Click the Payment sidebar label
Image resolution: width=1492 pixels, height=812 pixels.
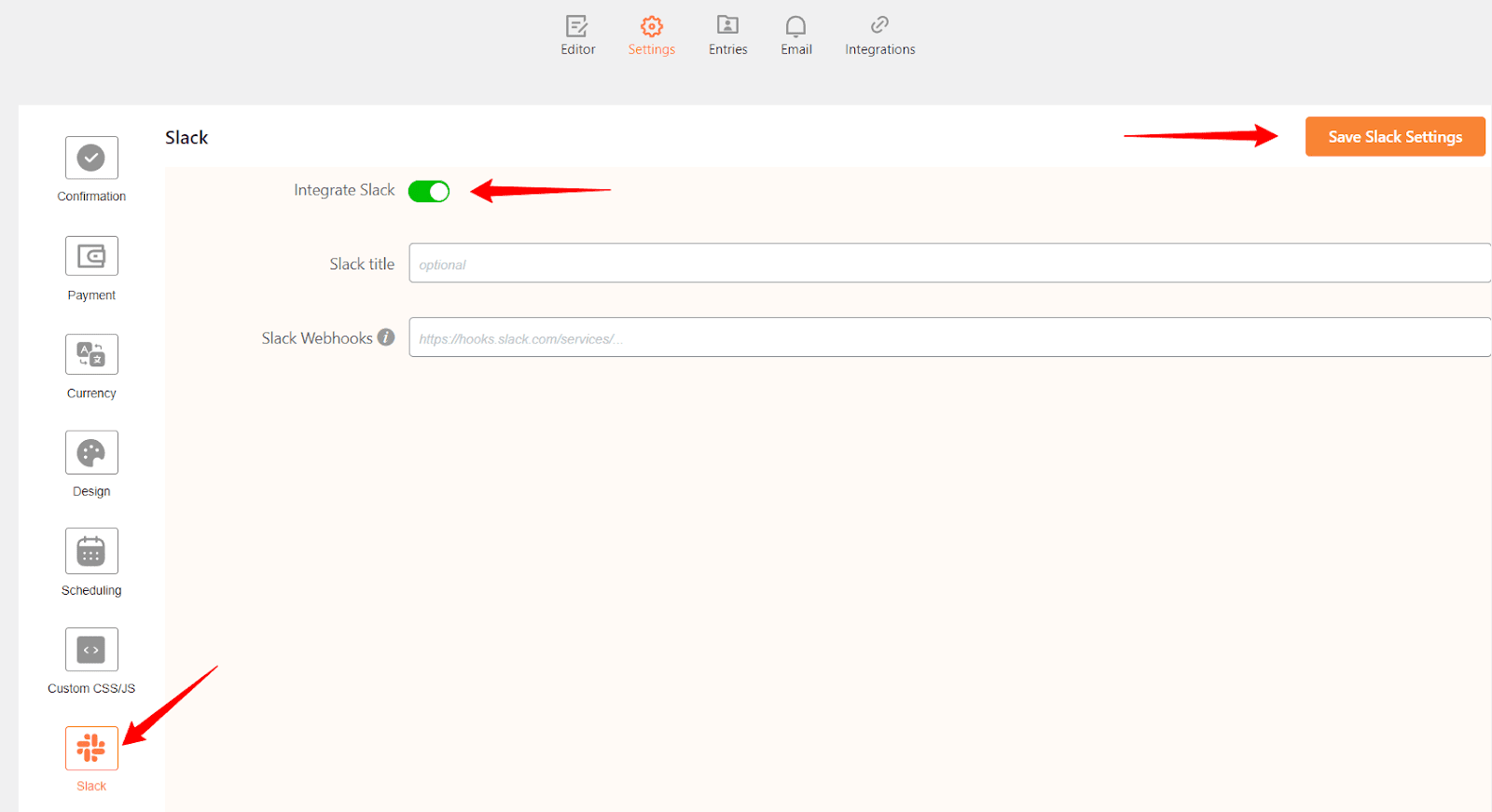click(x=91, y=296)
